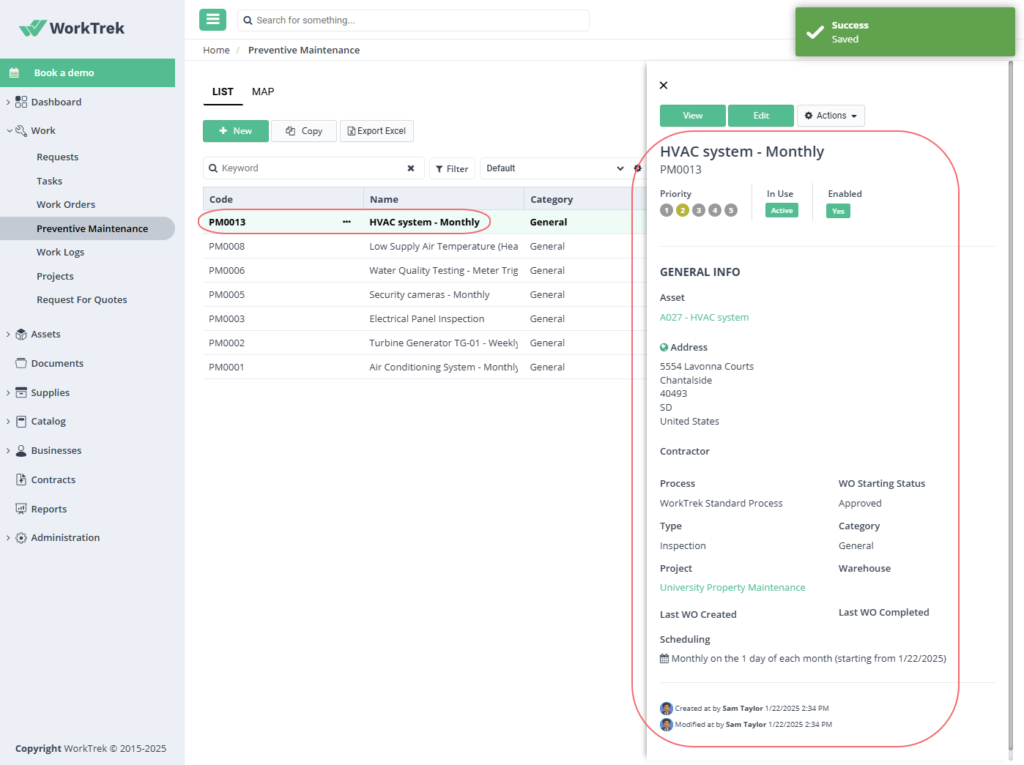This screenshot has height=765, width=1024.
Task: Click the Export Excel button
Action: pos(377,131)
